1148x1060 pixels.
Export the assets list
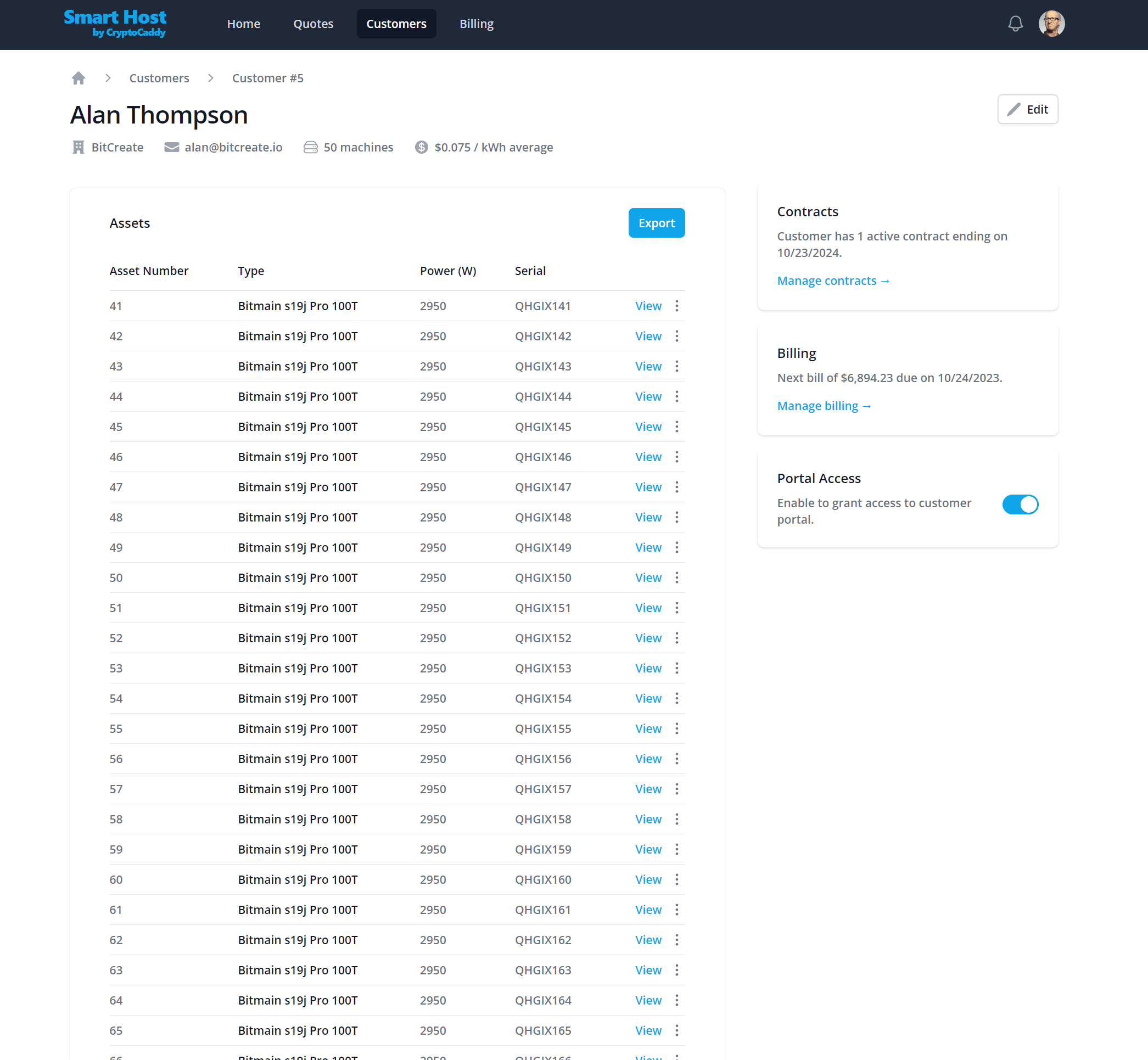click(656, 222)
